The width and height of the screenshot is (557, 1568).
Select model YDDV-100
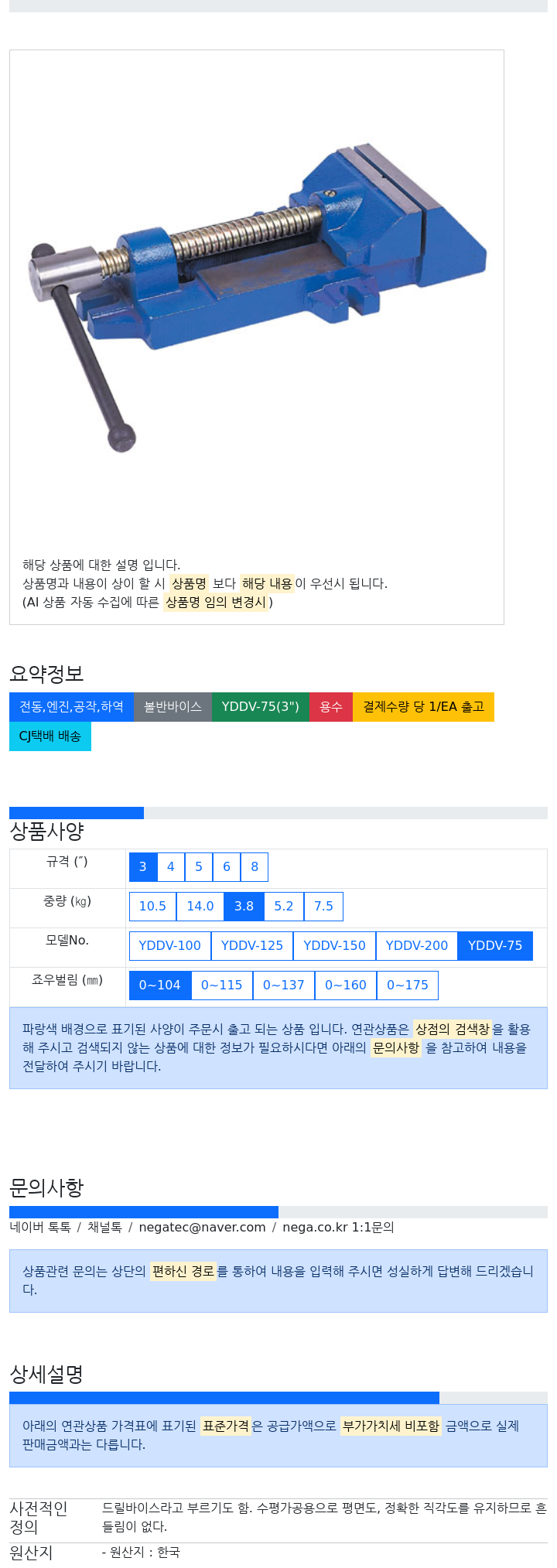[x=170, y=946]
